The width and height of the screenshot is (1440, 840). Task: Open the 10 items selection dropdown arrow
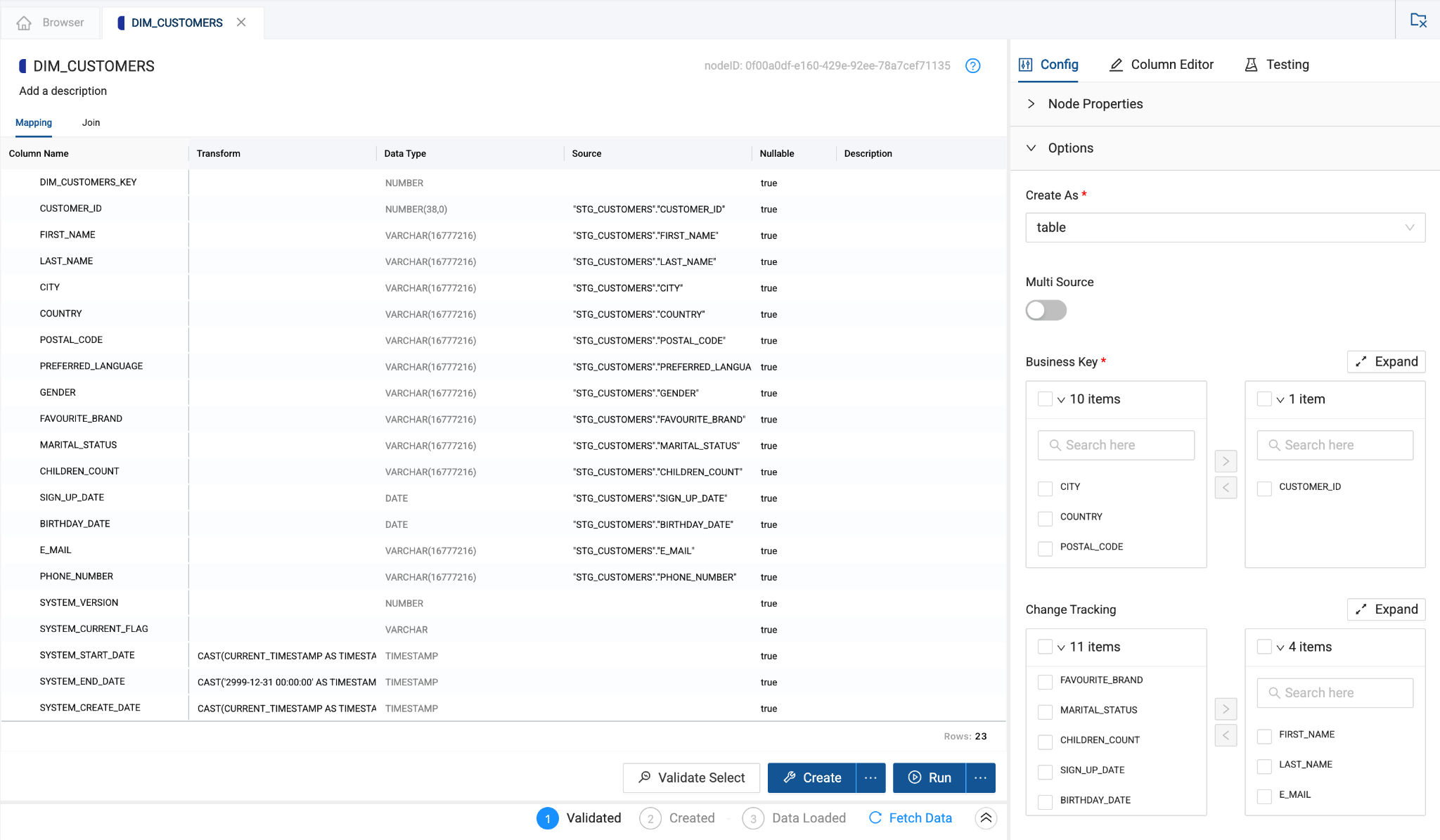click(x=1061, y=400)
